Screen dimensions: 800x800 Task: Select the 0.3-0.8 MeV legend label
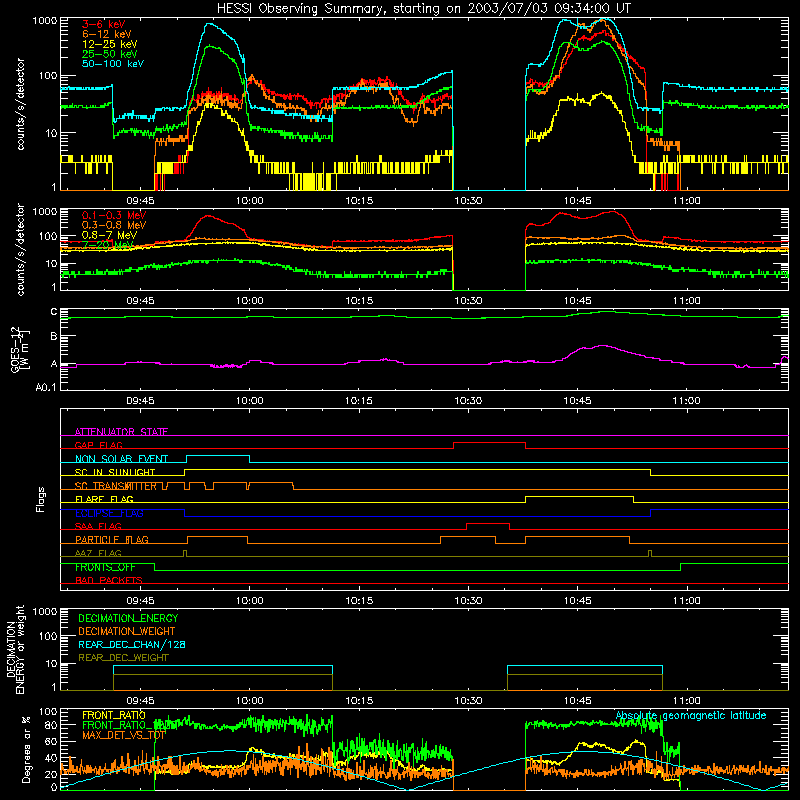114,225
